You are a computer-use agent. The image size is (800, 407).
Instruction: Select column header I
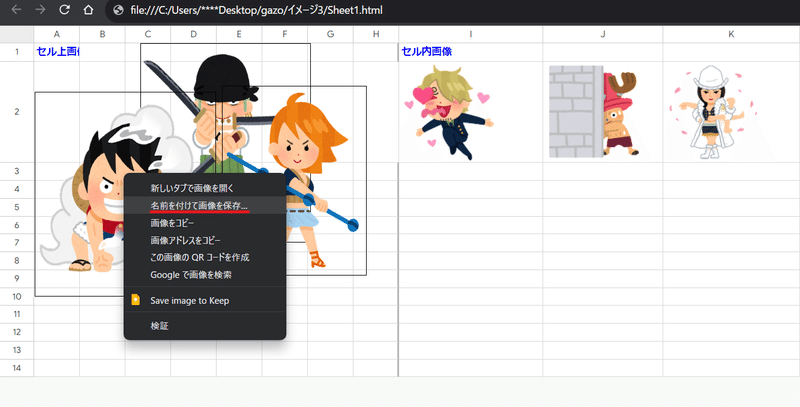470,34
